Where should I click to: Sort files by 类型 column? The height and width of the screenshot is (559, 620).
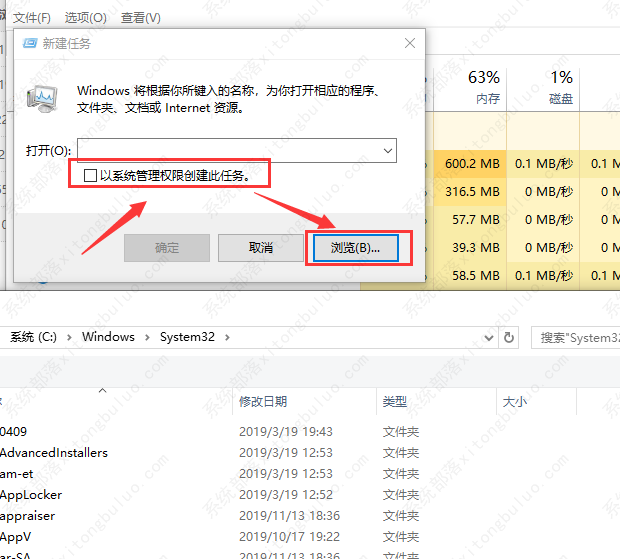pos(395,402)
